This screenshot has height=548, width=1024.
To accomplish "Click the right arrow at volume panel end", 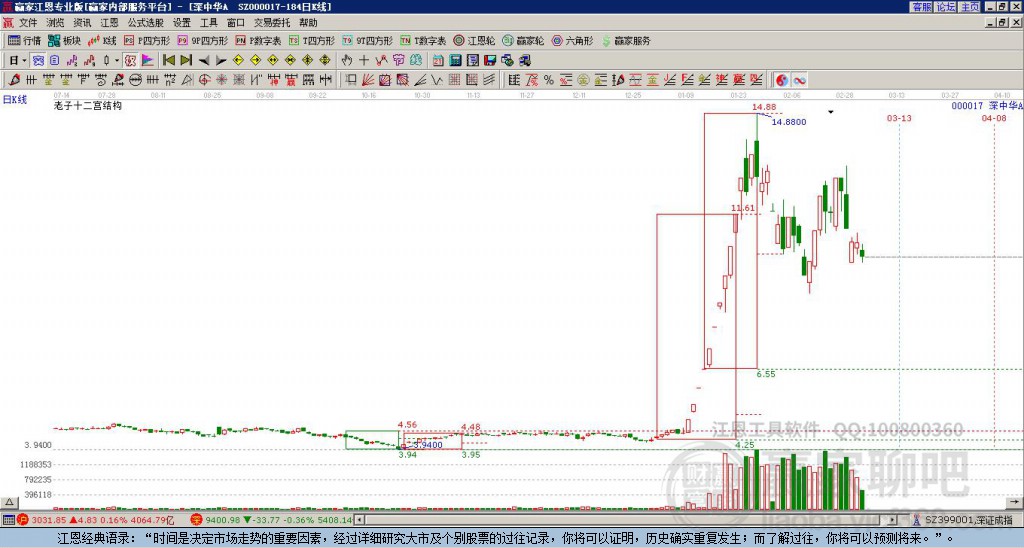I will 1014,502.
